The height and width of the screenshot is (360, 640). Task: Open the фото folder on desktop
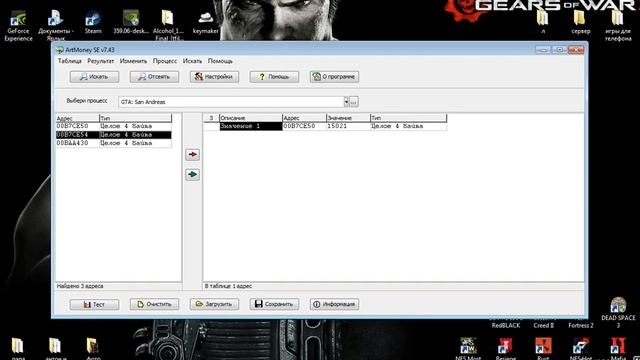click(x=92, y=348)
